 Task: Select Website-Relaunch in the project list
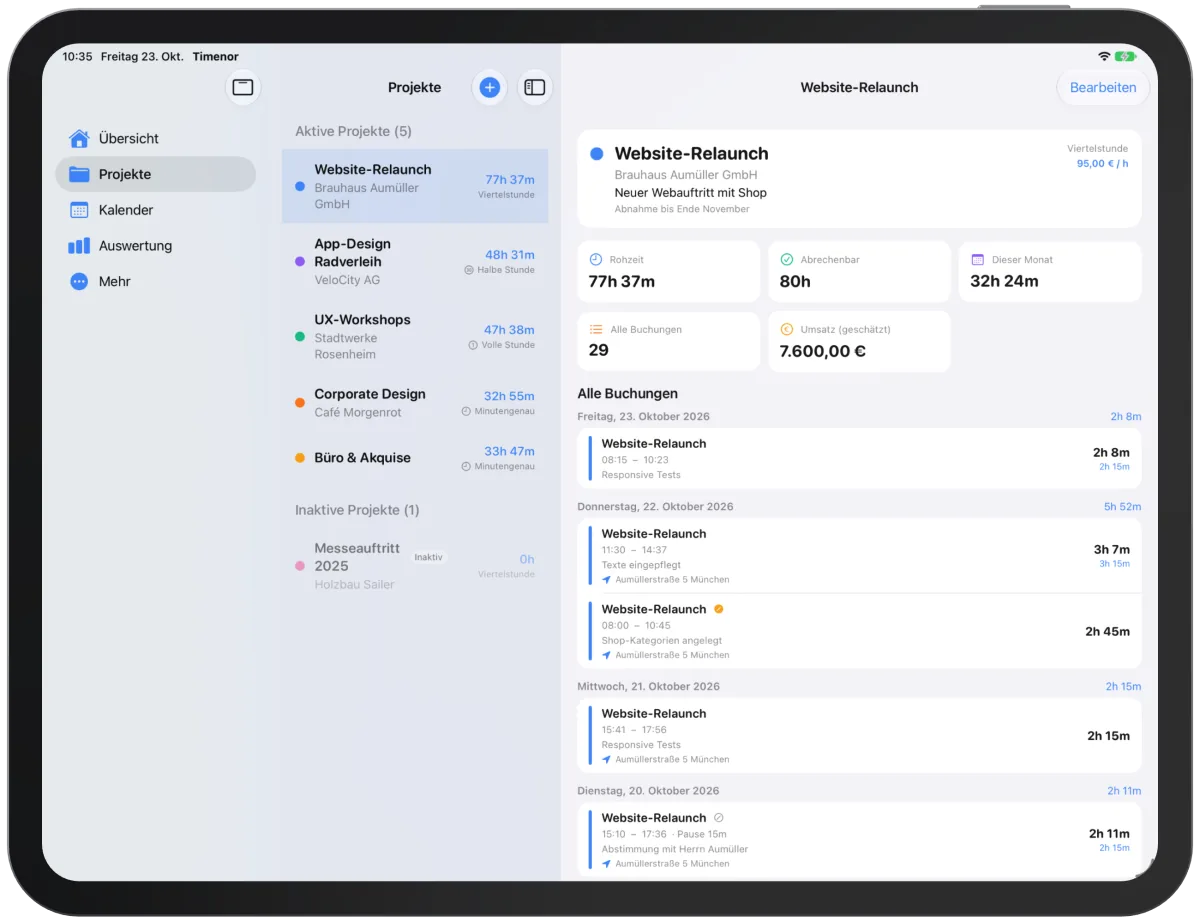415,186
